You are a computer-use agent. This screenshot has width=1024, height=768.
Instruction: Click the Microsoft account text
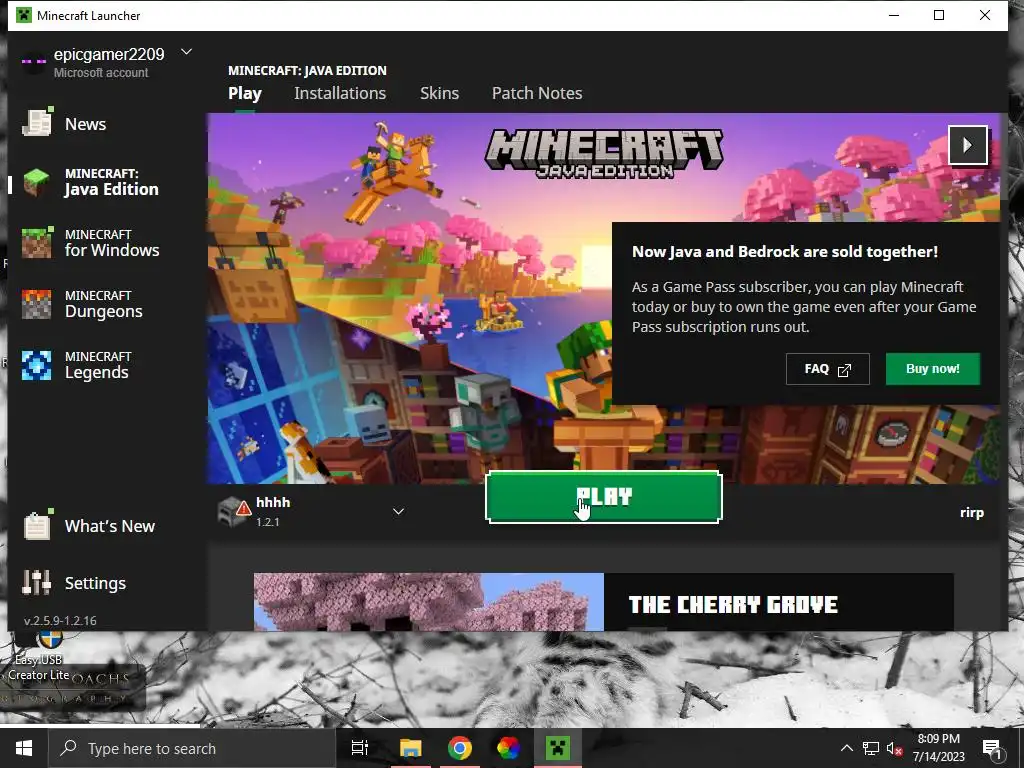101,72
